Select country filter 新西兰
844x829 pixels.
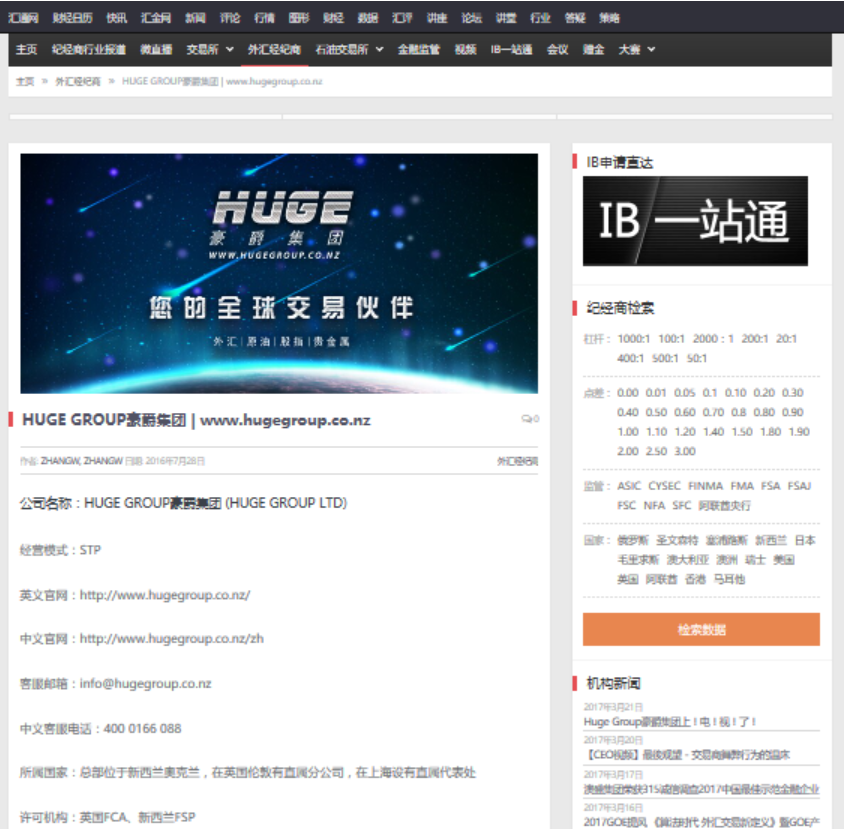(771, 540)
